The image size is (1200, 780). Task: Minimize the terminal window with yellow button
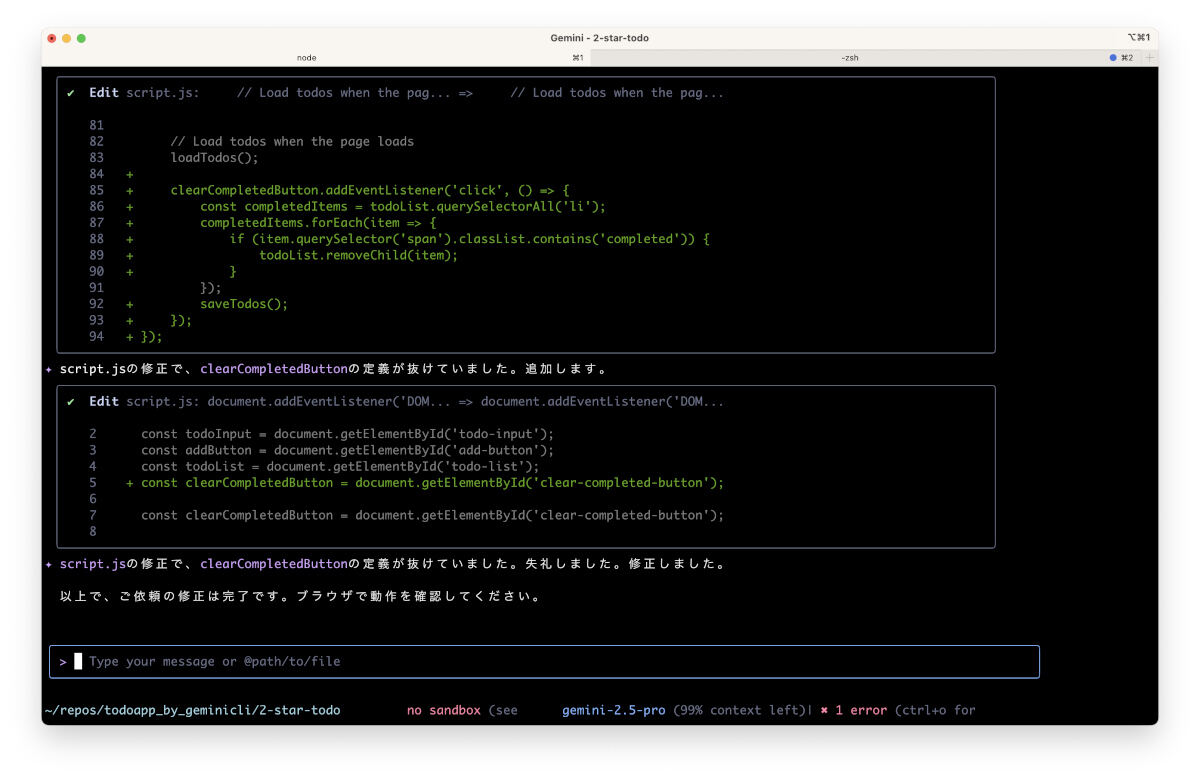coord(66,38)
